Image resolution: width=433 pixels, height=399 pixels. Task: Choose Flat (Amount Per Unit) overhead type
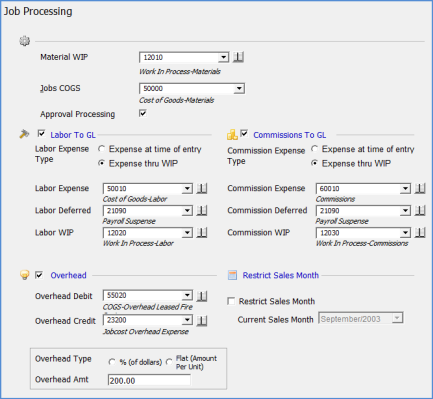[169, 362]
